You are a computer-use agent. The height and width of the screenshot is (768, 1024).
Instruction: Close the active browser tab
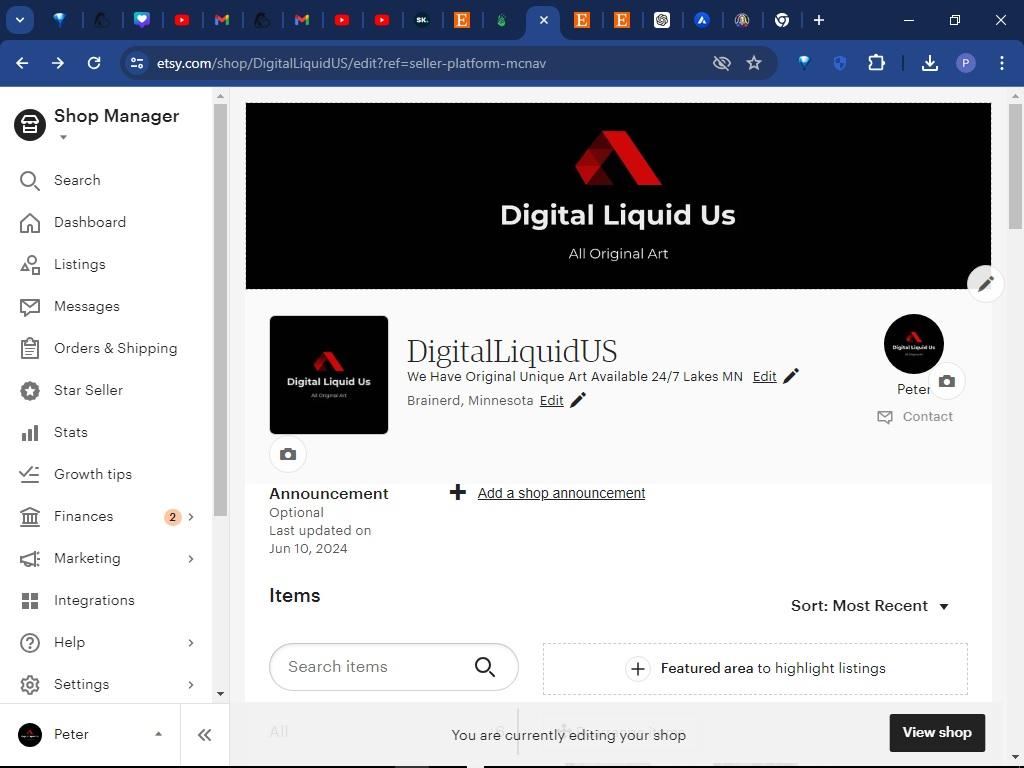pos(543,20)
